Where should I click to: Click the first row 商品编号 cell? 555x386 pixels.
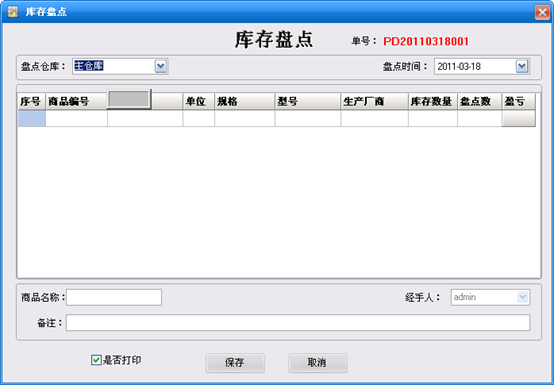click(x=76, y=119)
